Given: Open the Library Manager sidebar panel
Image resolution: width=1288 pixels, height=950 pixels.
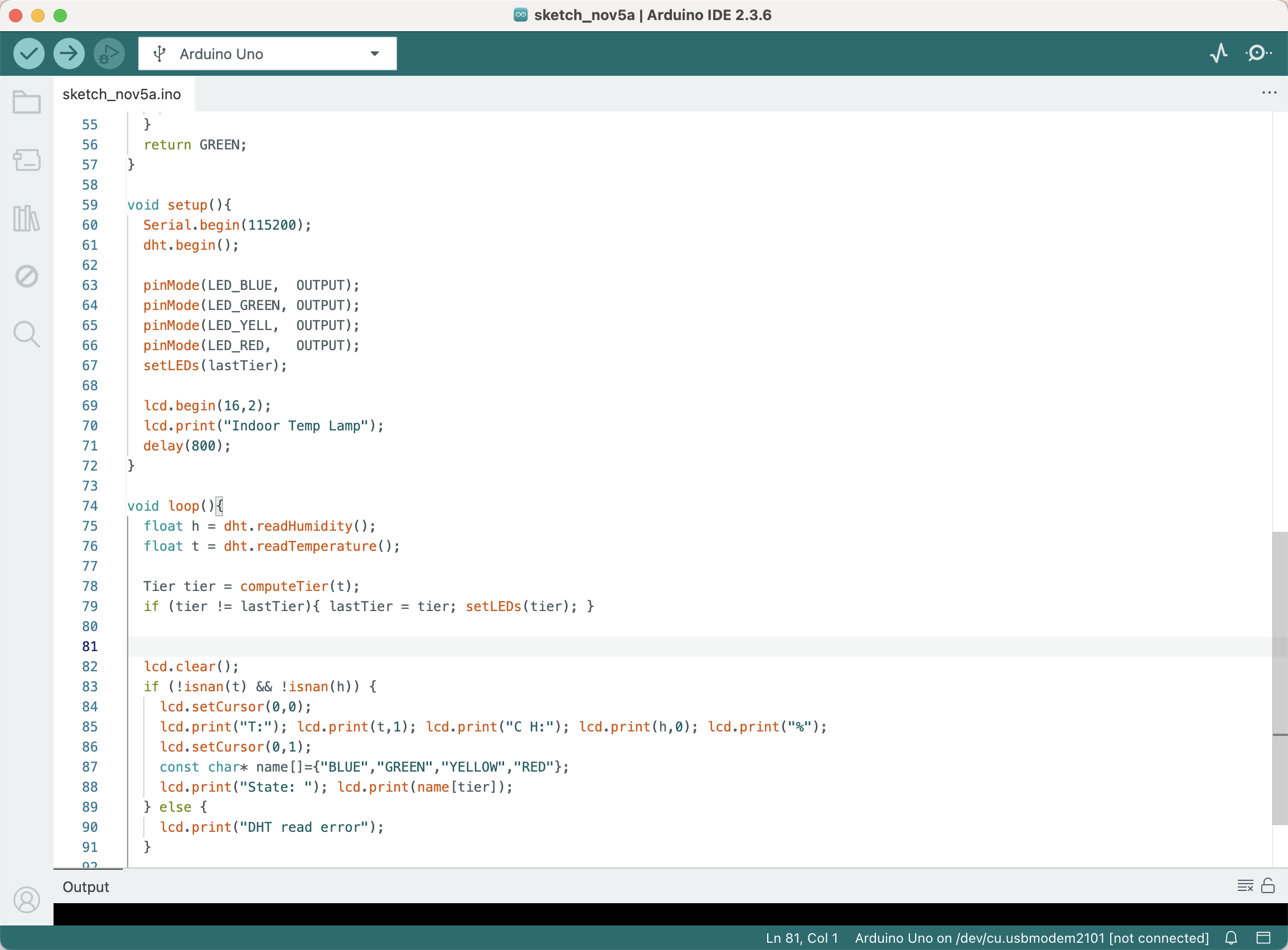Looking at the screenshot, I should point(26,219).
